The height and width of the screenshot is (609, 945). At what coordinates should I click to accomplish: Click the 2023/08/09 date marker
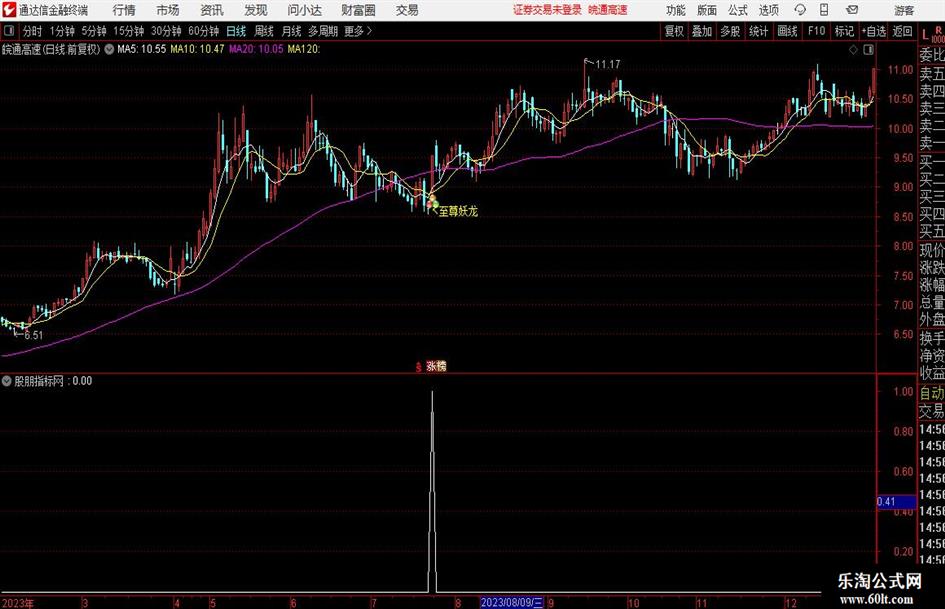coord(512,602)
